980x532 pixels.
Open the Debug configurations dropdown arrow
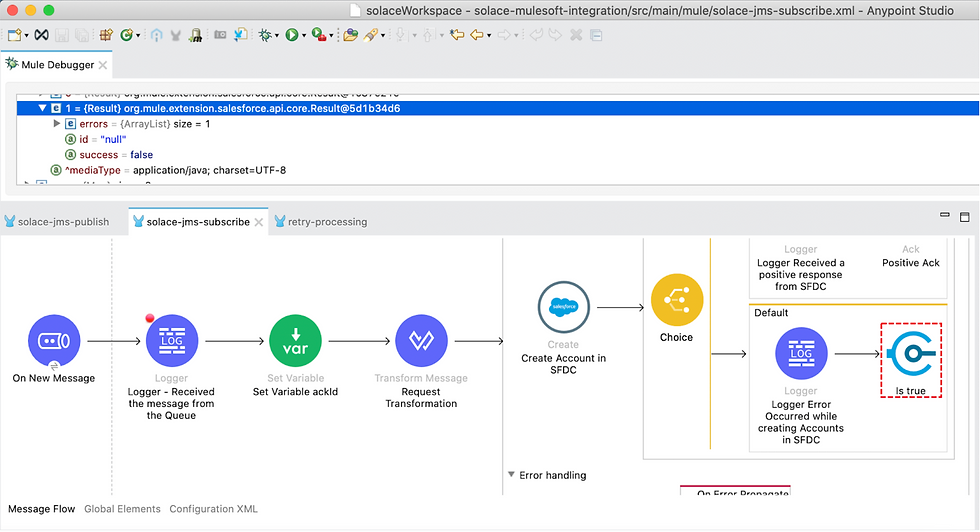tap(276, 36)
